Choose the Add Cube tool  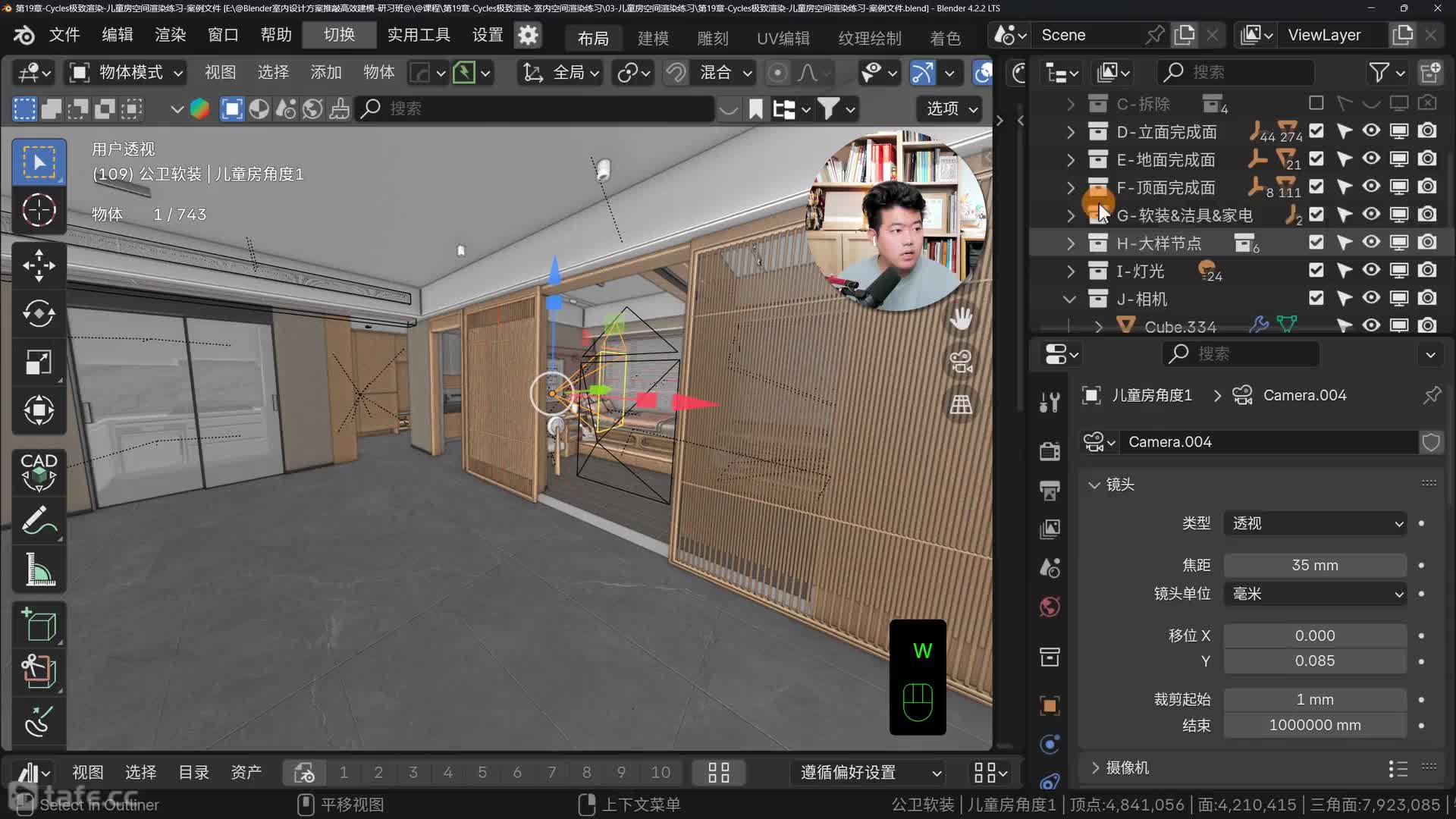(39, 626)
